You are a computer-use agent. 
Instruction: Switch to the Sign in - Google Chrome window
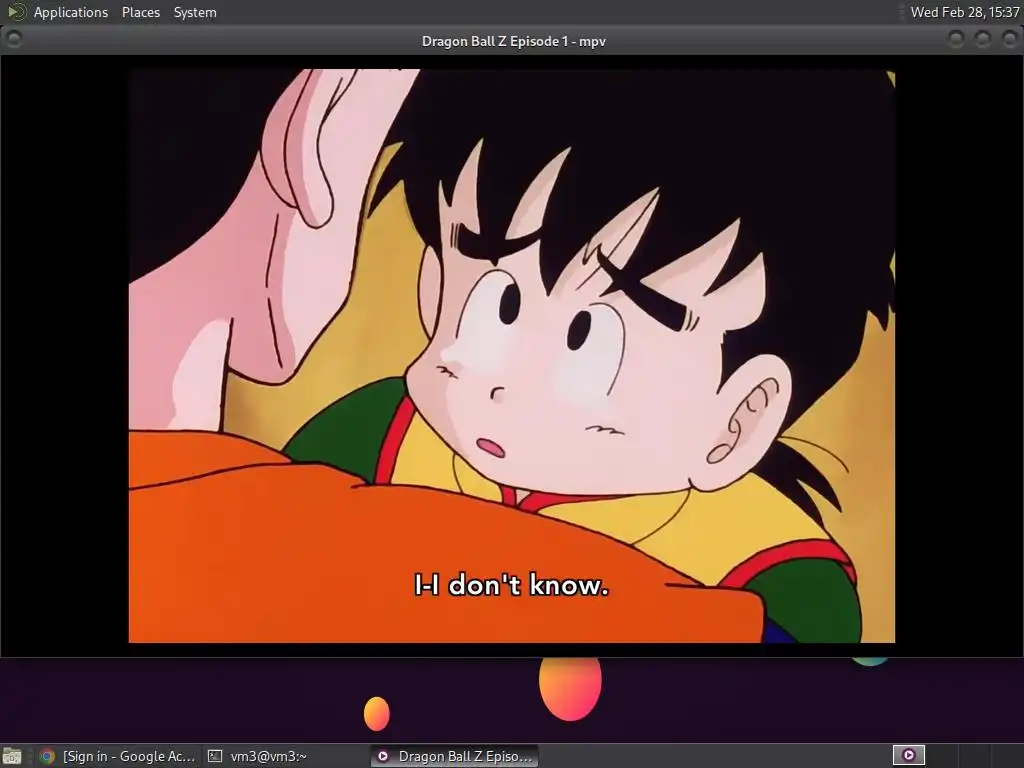point(118,756)
